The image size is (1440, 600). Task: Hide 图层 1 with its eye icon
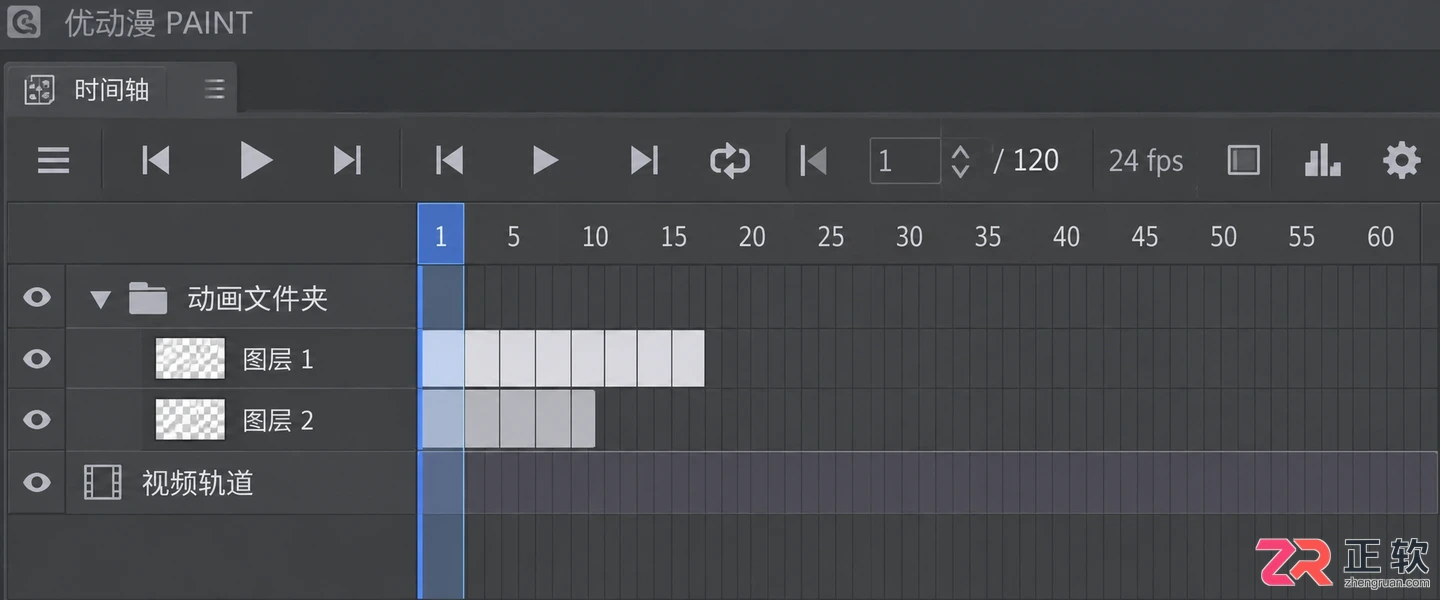pyautogui.click(x=37, y=359)
